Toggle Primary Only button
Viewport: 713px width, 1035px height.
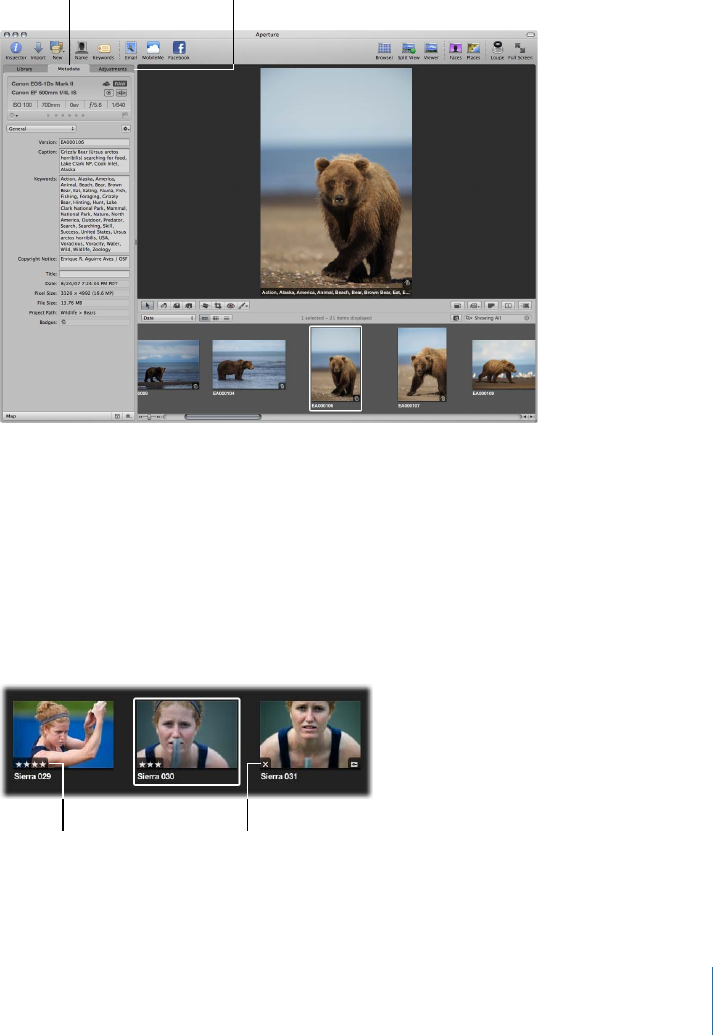tap(508, 306)
